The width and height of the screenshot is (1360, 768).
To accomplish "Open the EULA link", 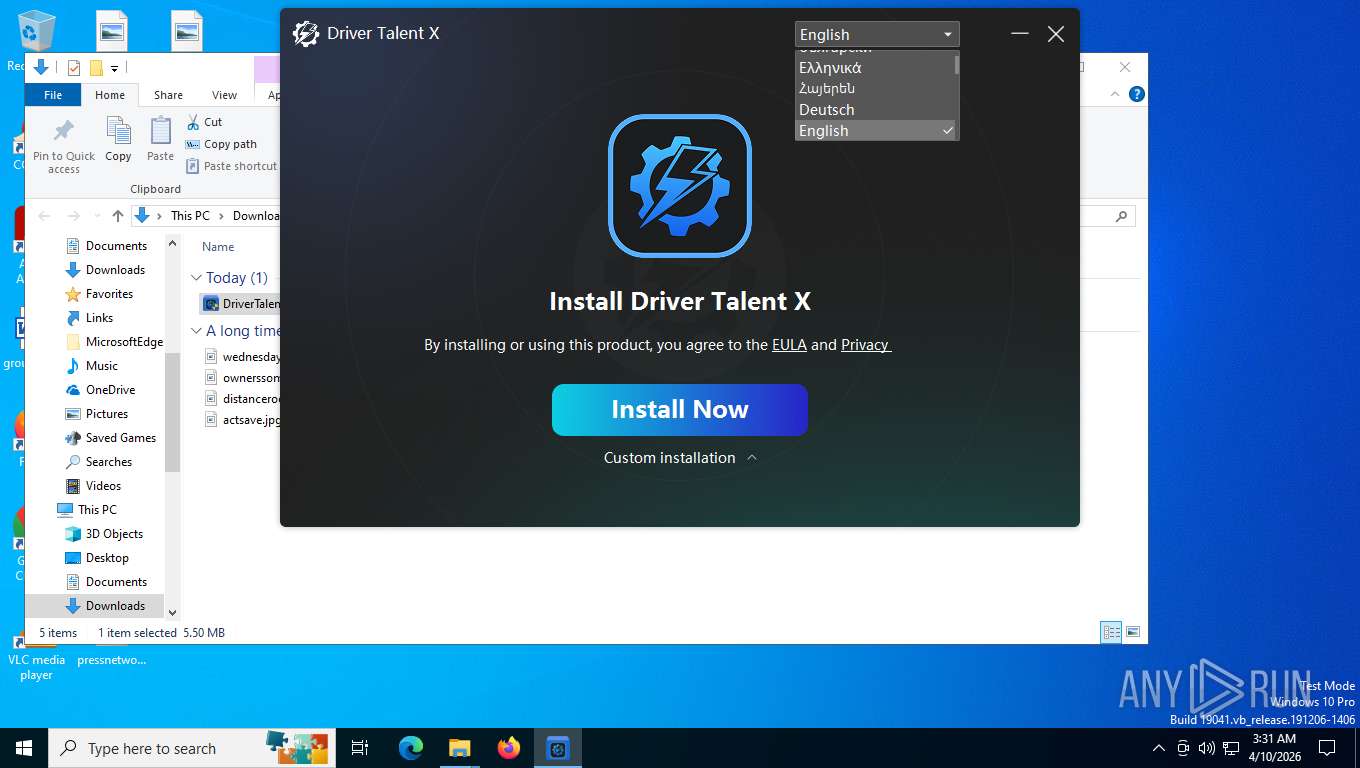I will (x=789, y=345).
